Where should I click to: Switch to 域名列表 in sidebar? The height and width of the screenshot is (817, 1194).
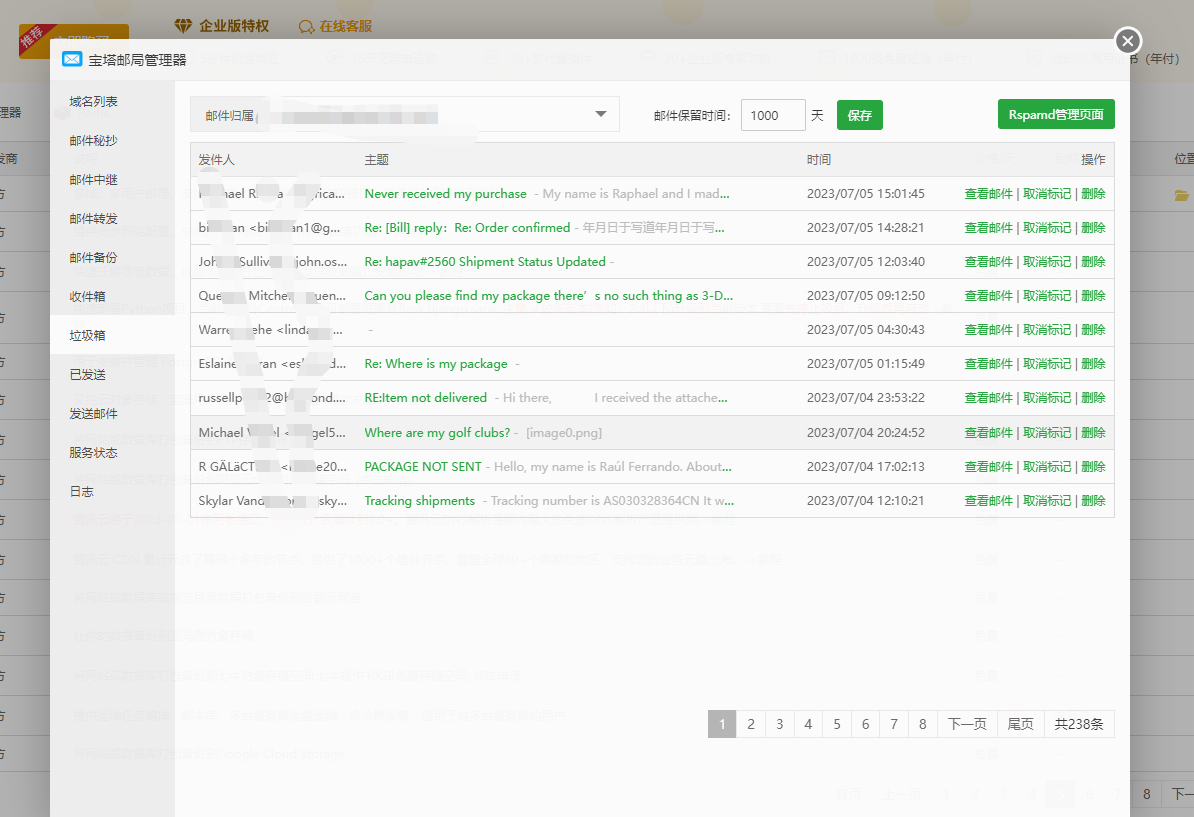(x=94, y=102)
